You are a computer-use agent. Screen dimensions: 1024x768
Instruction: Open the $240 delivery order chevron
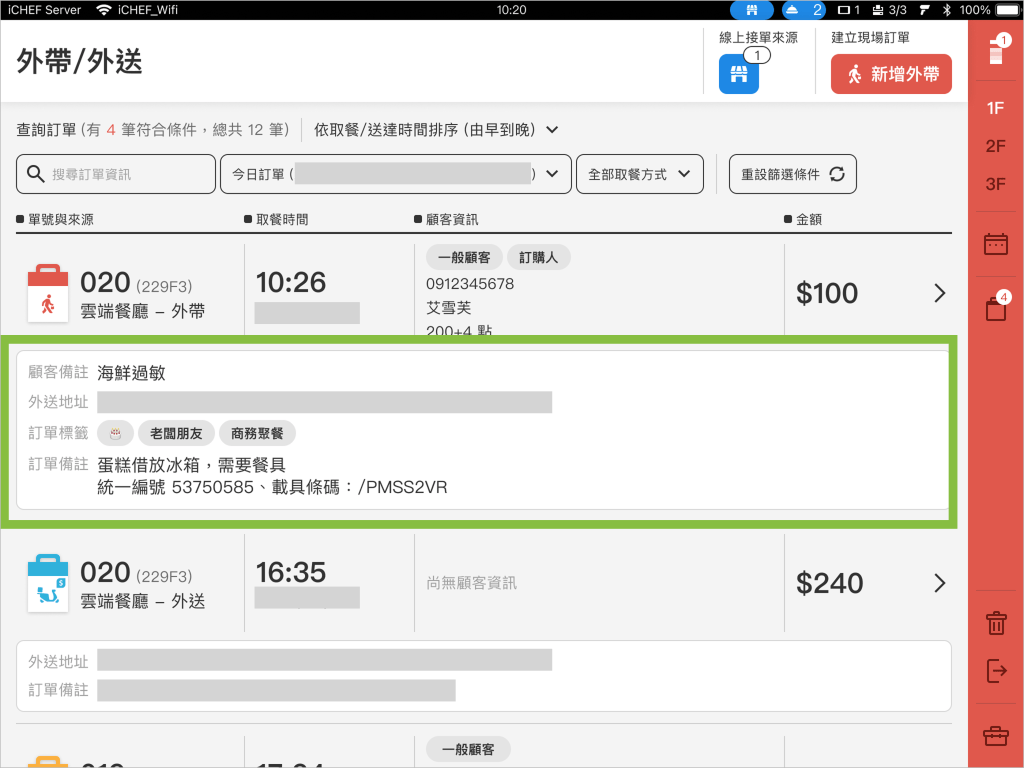tap(939, 583)
